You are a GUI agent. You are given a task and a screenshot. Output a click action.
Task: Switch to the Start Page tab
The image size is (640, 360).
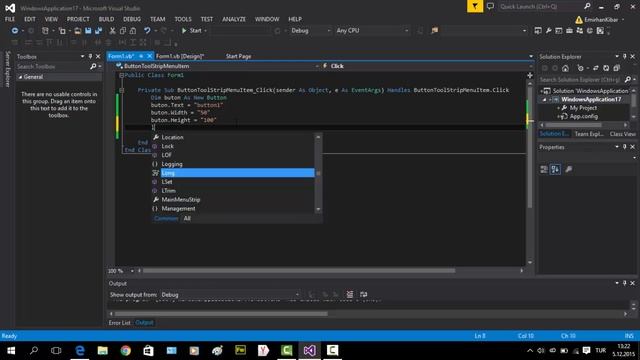[238, 56]
